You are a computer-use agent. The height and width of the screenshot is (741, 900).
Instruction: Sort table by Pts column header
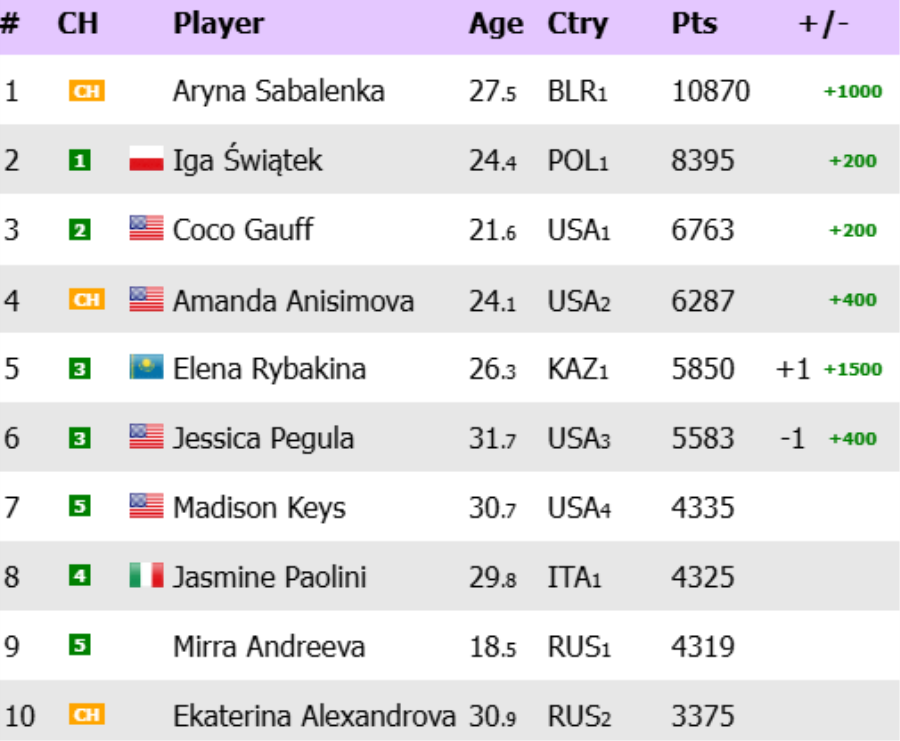pyautogui.click(x=694, y=24)
